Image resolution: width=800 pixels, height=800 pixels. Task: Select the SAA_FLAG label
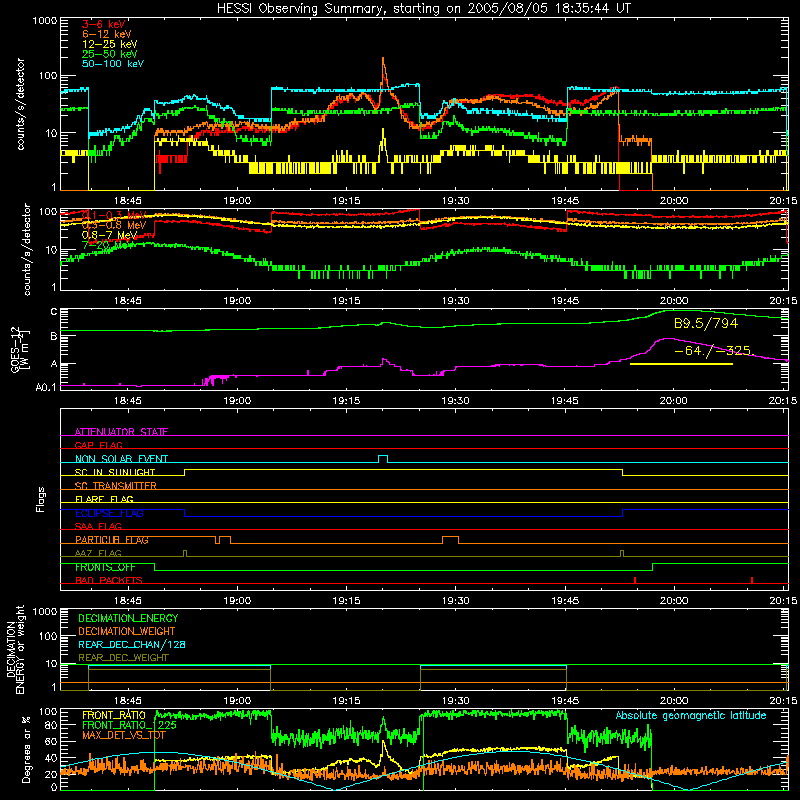click(98, 526)
